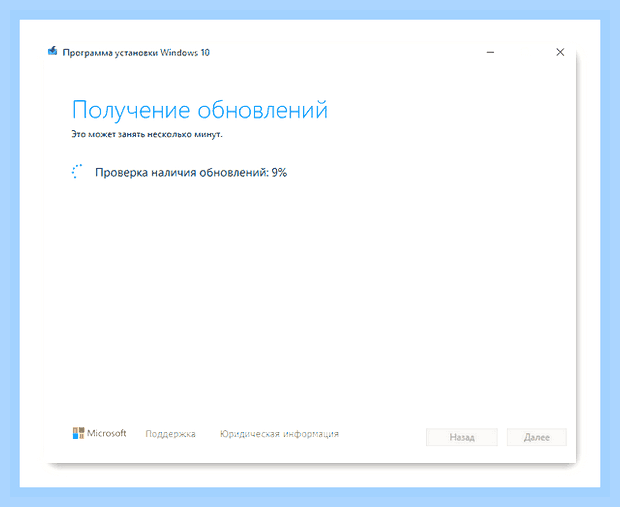The height and width of the screenshot is (507, 620).
Task: Open the Юридическая информация link
Action: pyautogui.click(x=279, y=434)
